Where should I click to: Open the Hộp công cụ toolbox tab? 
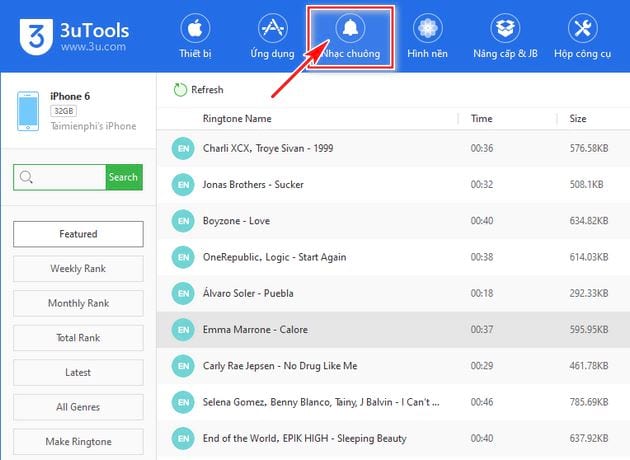pyautogui.click(x=582, y=37)
